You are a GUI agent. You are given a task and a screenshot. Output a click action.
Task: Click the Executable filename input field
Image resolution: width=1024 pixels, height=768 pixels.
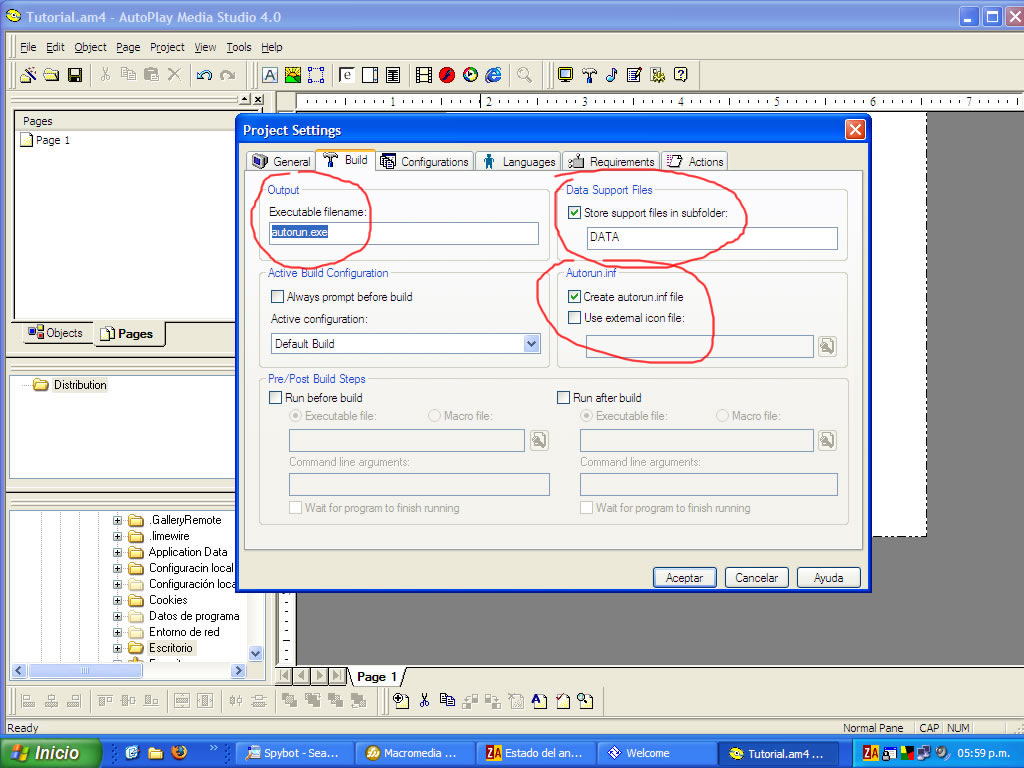click(404, 233)
